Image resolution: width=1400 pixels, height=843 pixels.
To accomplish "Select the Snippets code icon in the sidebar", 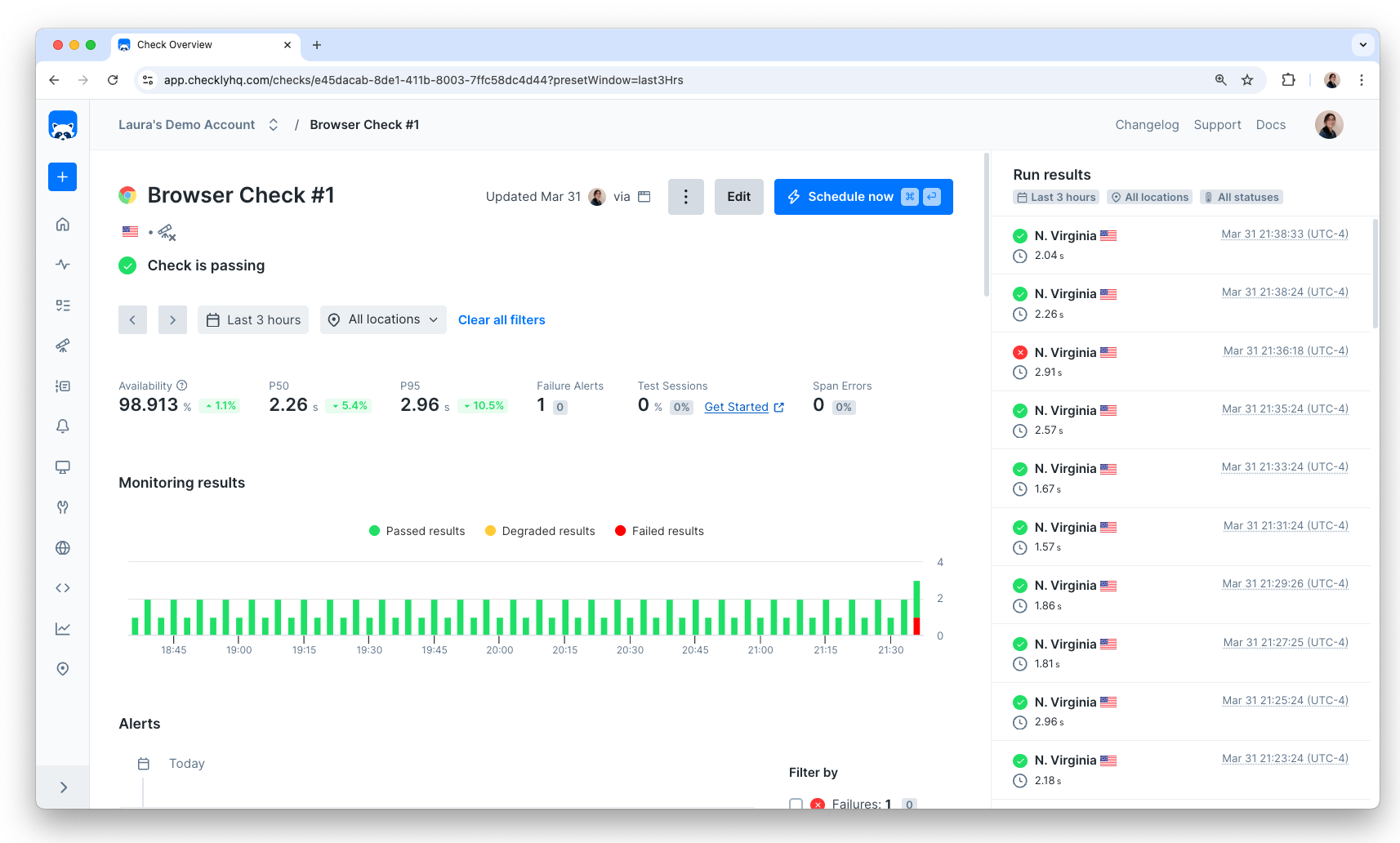I will pos(62,587).
